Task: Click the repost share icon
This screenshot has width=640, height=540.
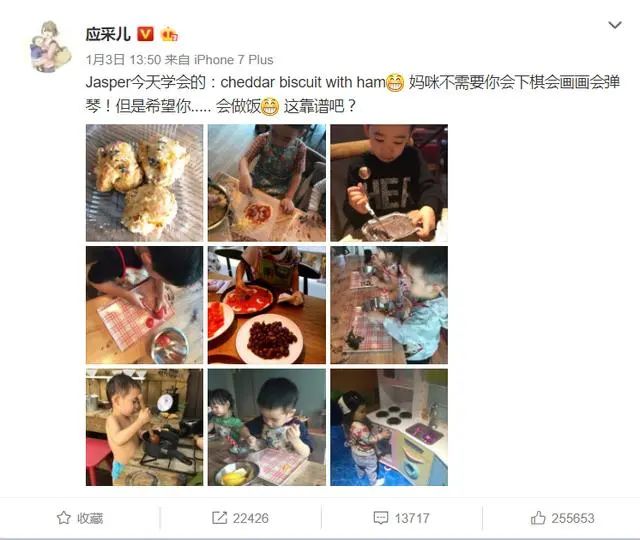Action: (x=219, y=518)
